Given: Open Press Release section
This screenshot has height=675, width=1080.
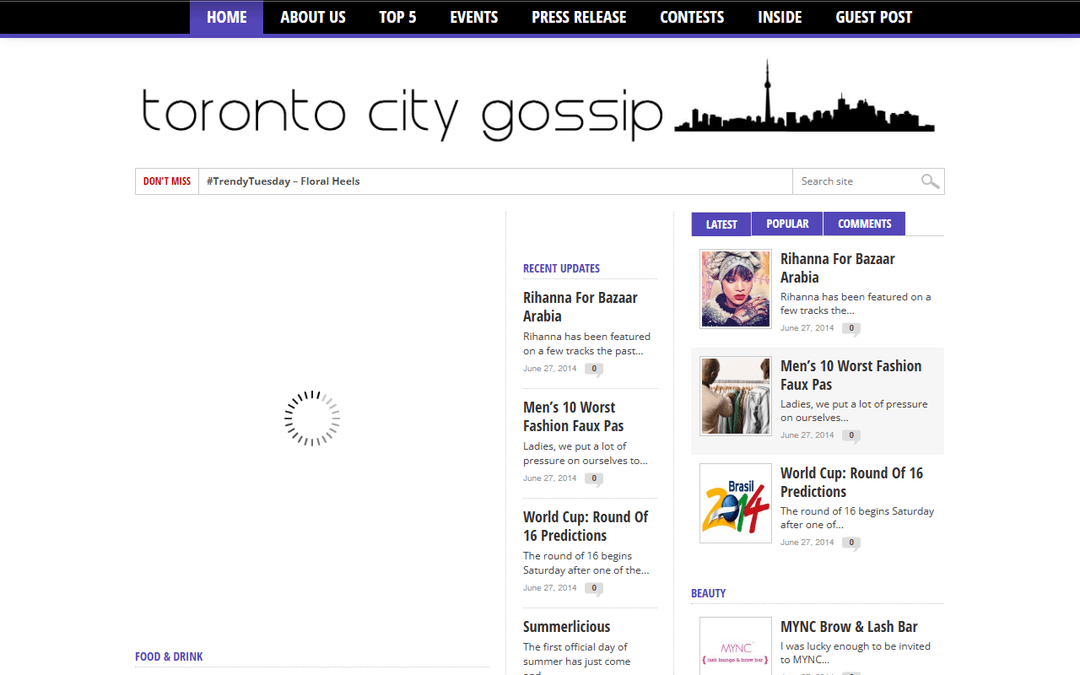Looking at the screenshot, I should pyautogui.click(x=579, y=17).
